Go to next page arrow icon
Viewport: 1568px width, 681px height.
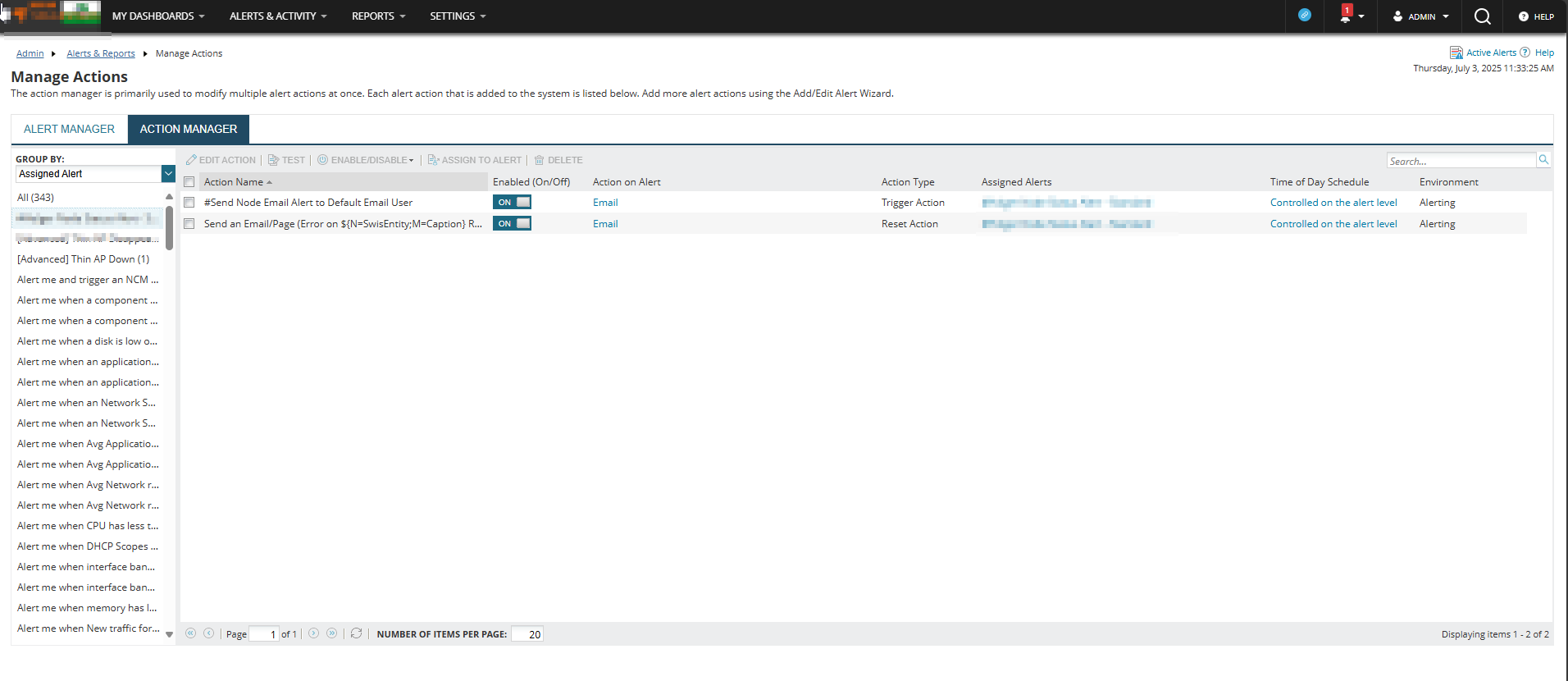(313, 633)
